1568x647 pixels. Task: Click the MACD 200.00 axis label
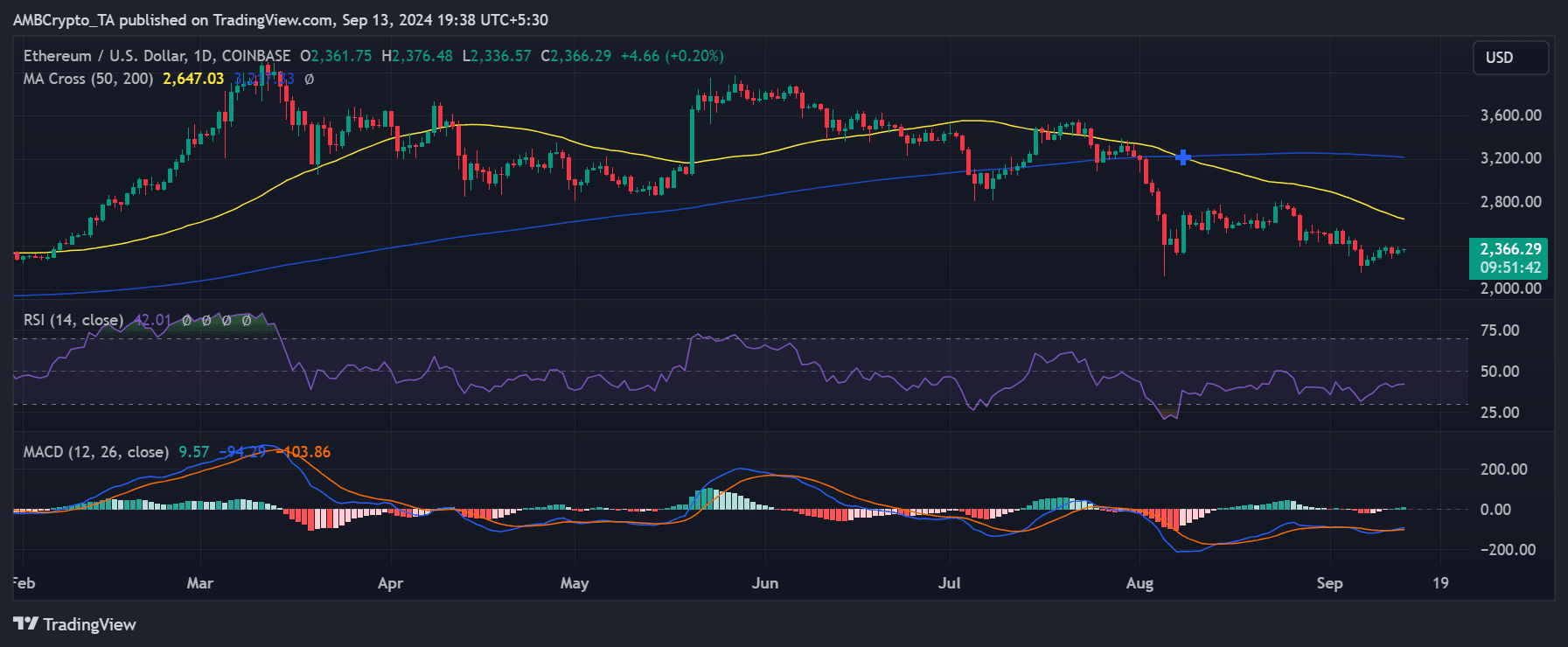pyautogui.click(x=1503, y=470)
